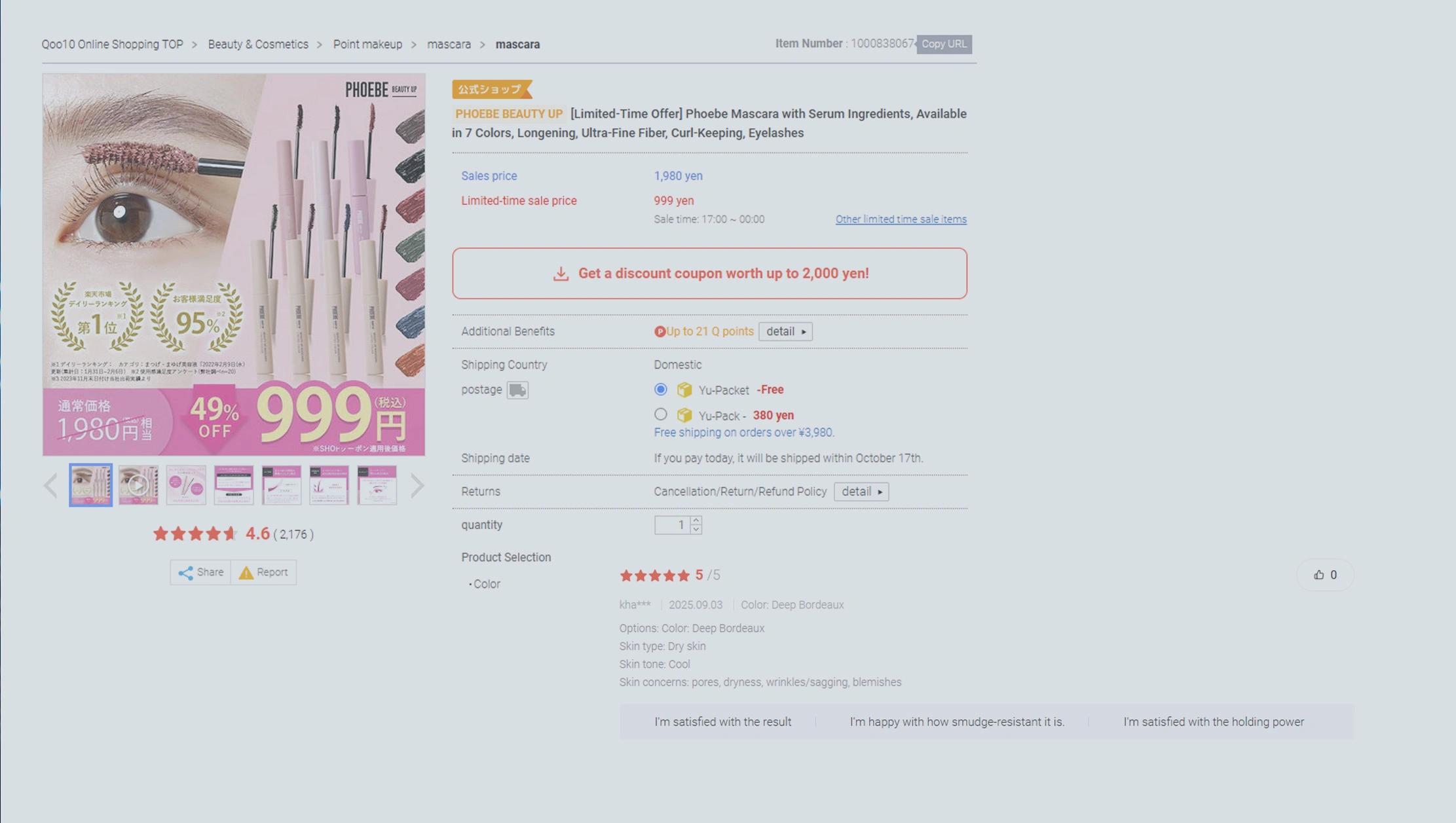Open the Cancellation/Return/Refund Policy detail dropdown

coord(861,491)
